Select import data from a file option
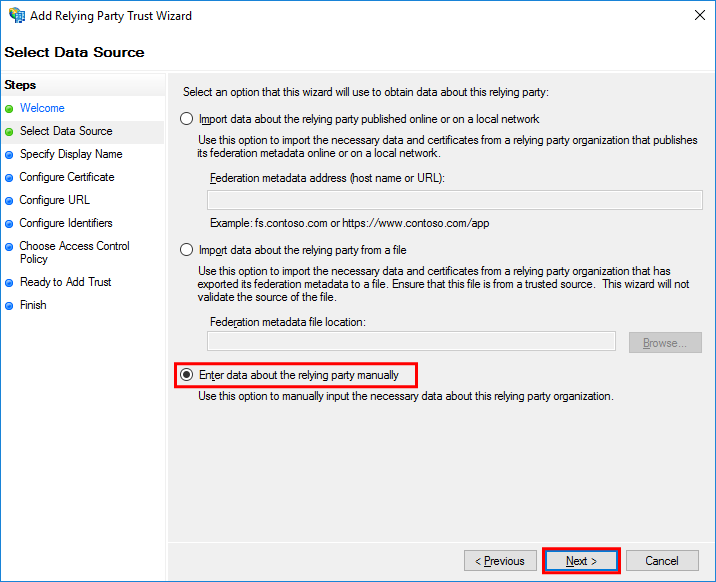Screen dimensions: 716x582 click(x=186, y=250)
